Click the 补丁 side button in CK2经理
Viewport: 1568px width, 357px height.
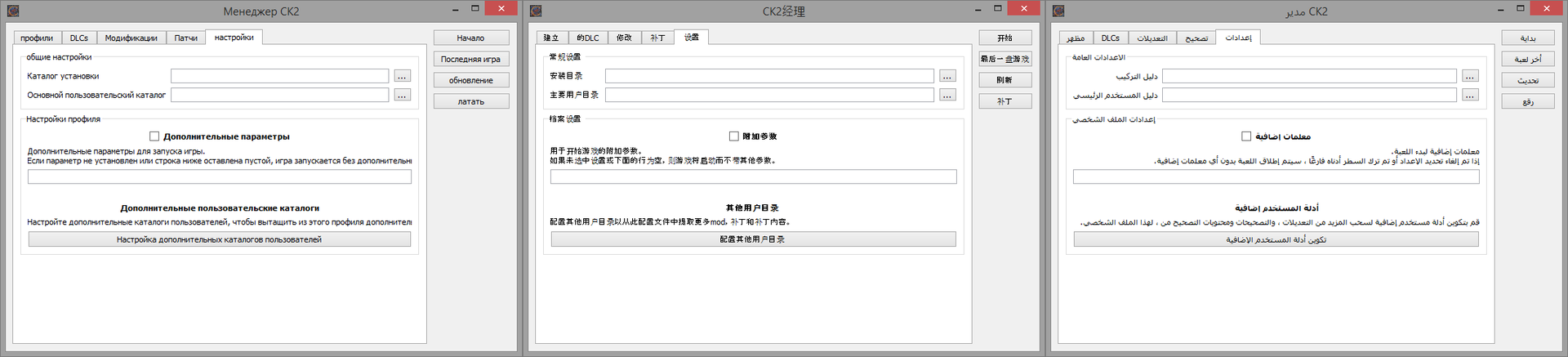click(1005, 101)
